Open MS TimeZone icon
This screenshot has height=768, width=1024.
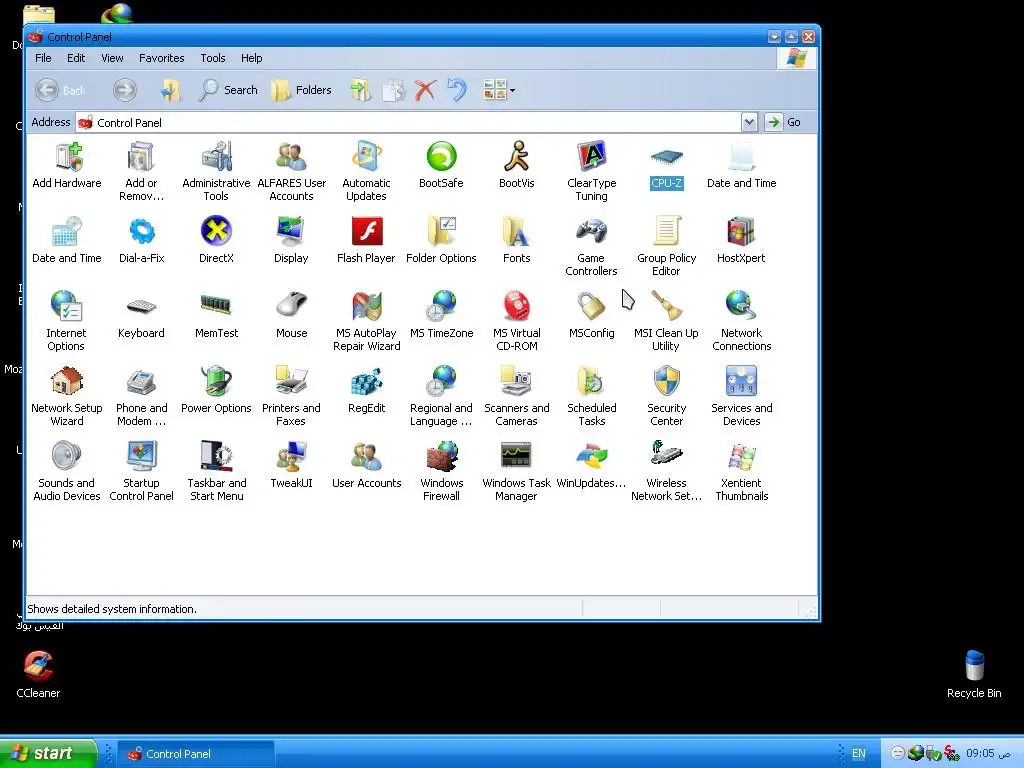(x=441, y=315)
